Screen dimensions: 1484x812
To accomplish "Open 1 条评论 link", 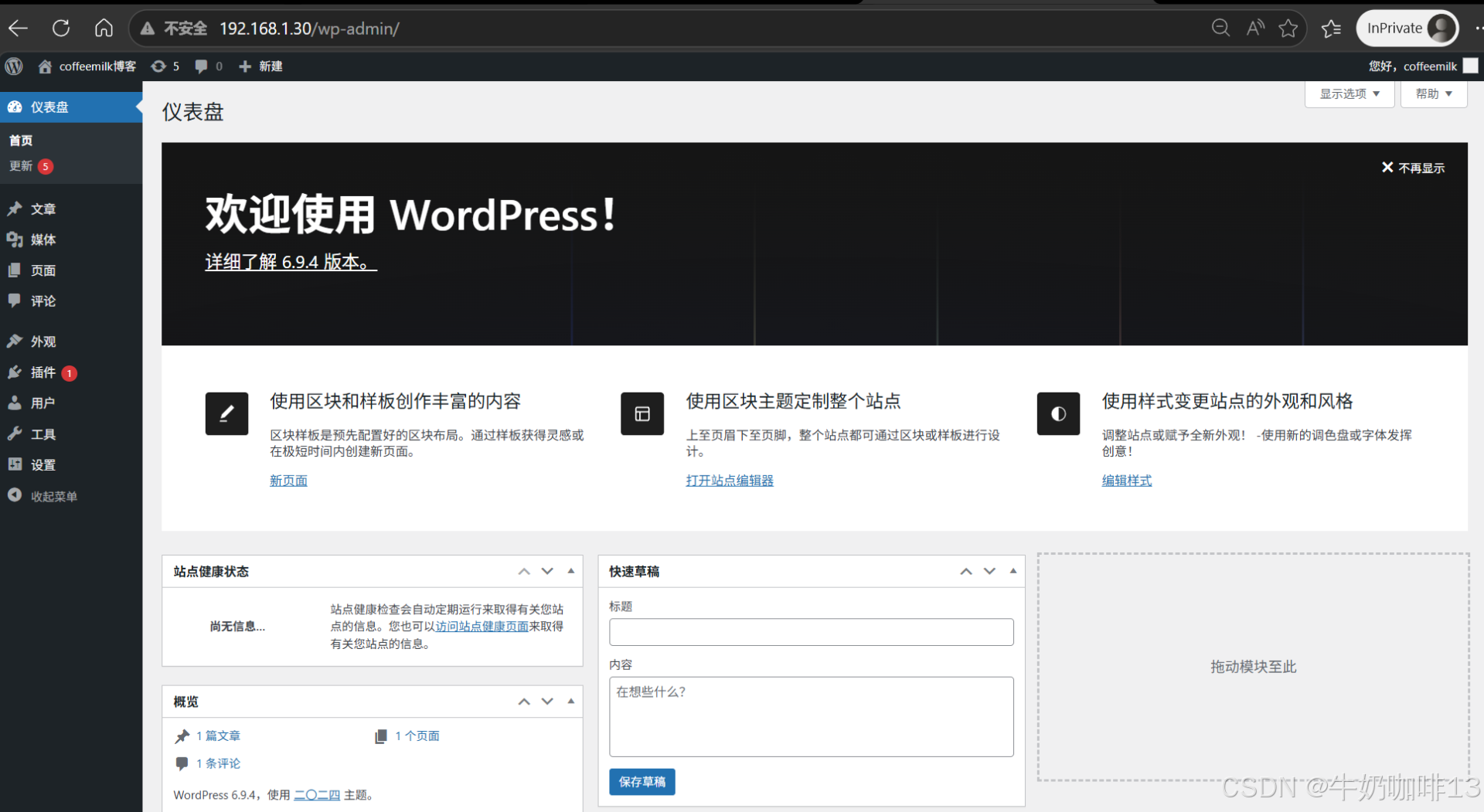I will click(x=218, y=763).
